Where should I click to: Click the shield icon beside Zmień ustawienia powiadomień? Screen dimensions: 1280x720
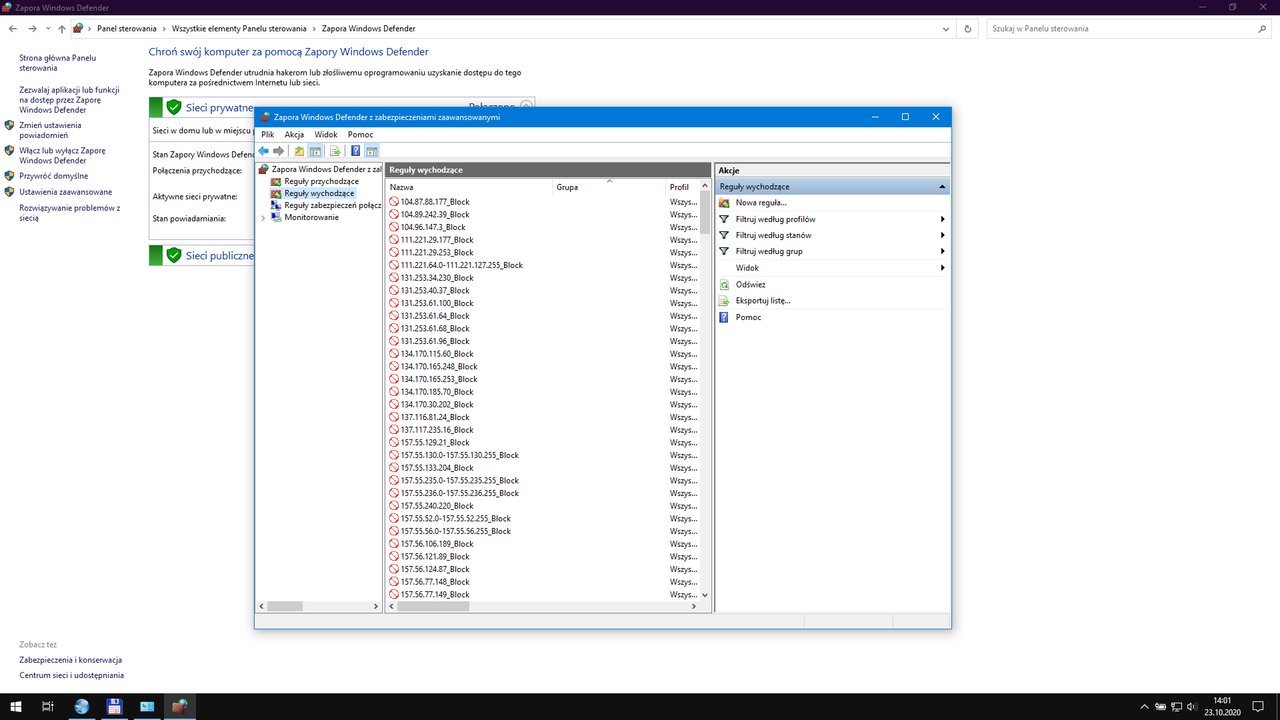pyautogui.click(x=9, y=125)
